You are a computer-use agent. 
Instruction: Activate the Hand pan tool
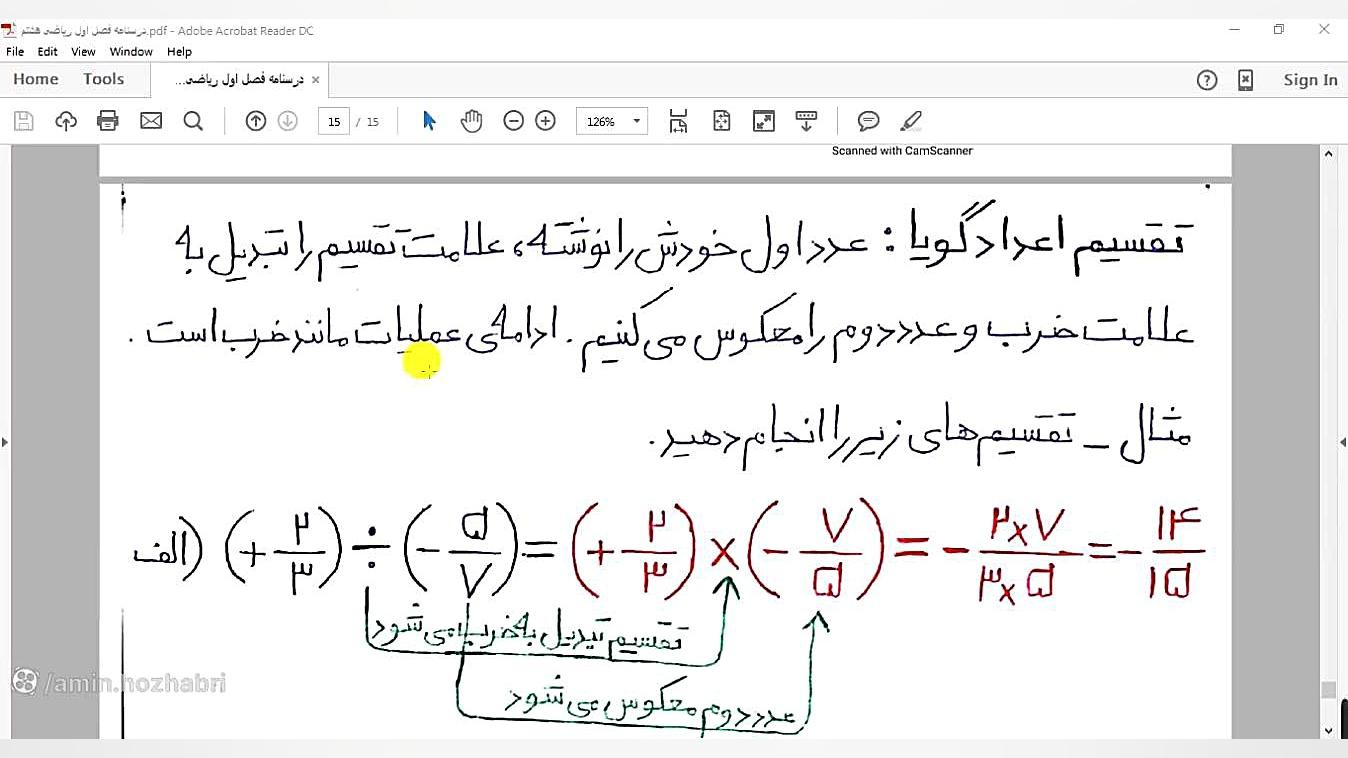click(x=471, y=121)
